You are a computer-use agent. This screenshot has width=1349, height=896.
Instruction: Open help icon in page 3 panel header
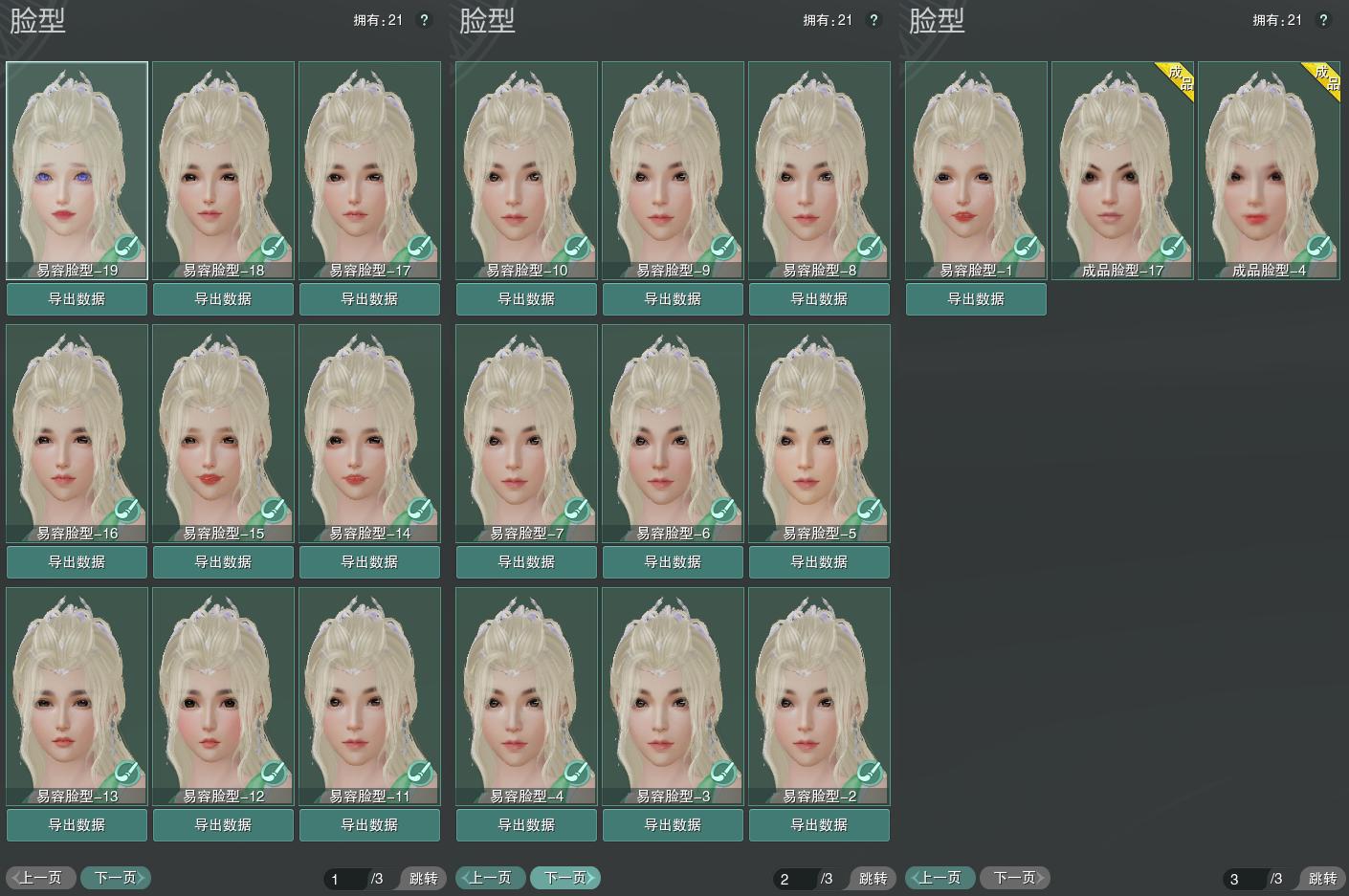[1323, 20]
